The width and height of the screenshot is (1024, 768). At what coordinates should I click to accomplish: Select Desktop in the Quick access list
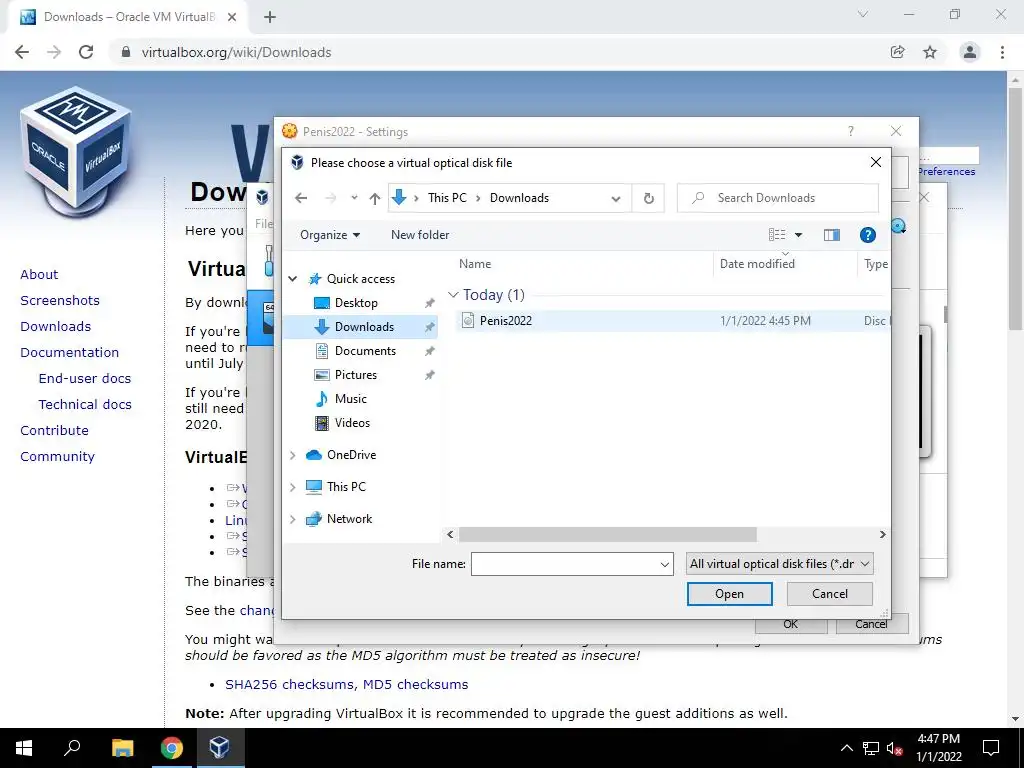click(x=356, y=303)
